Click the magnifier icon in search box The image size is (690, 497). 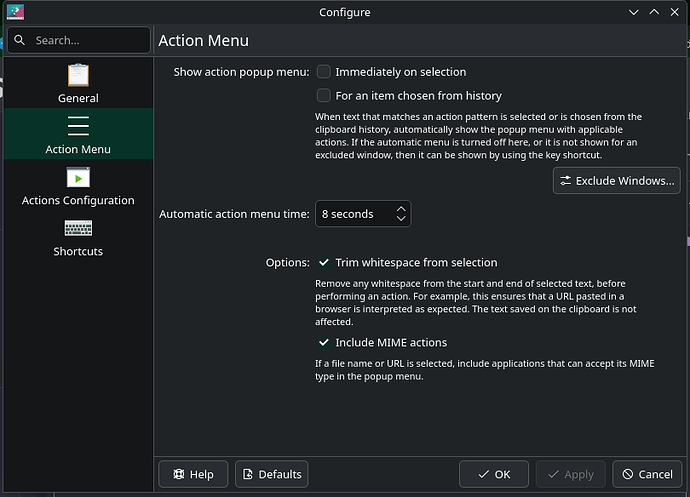click(x=20, y=41)
